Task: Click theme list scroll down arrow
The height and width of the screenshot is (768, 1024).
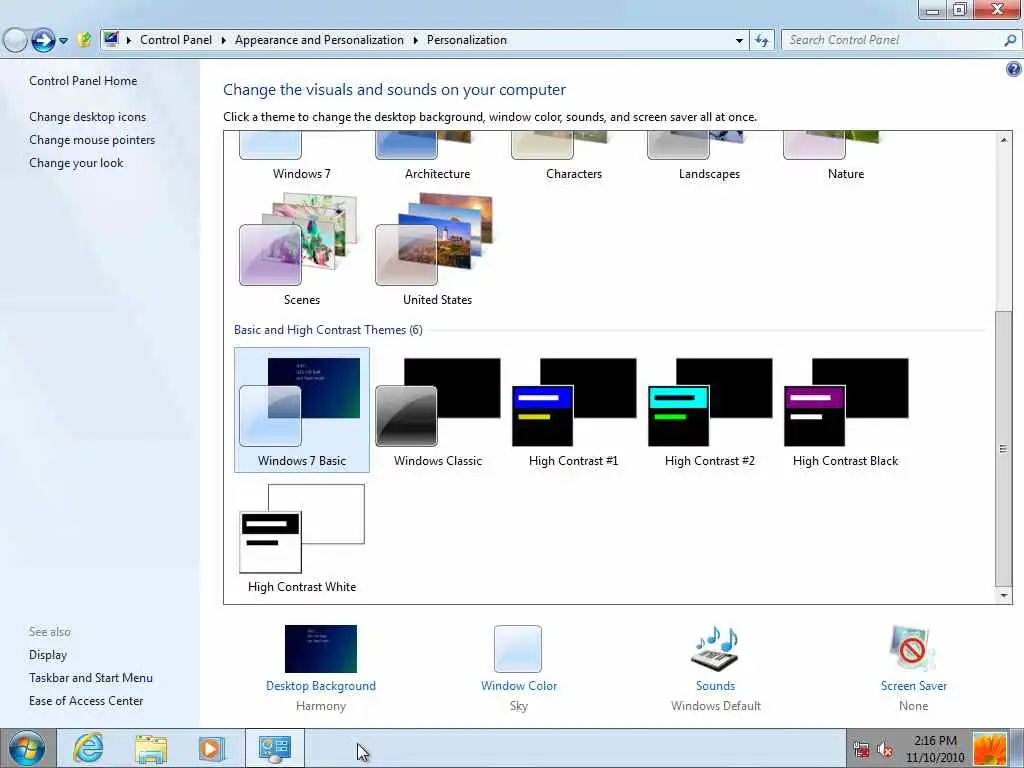Action: coord(1004,595)
